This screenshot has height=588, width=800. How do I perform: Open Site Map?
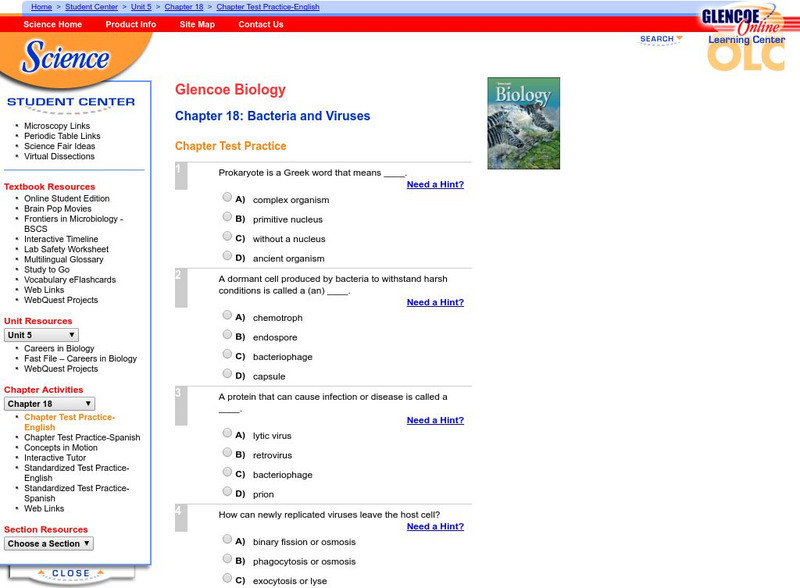click(197, 24)
